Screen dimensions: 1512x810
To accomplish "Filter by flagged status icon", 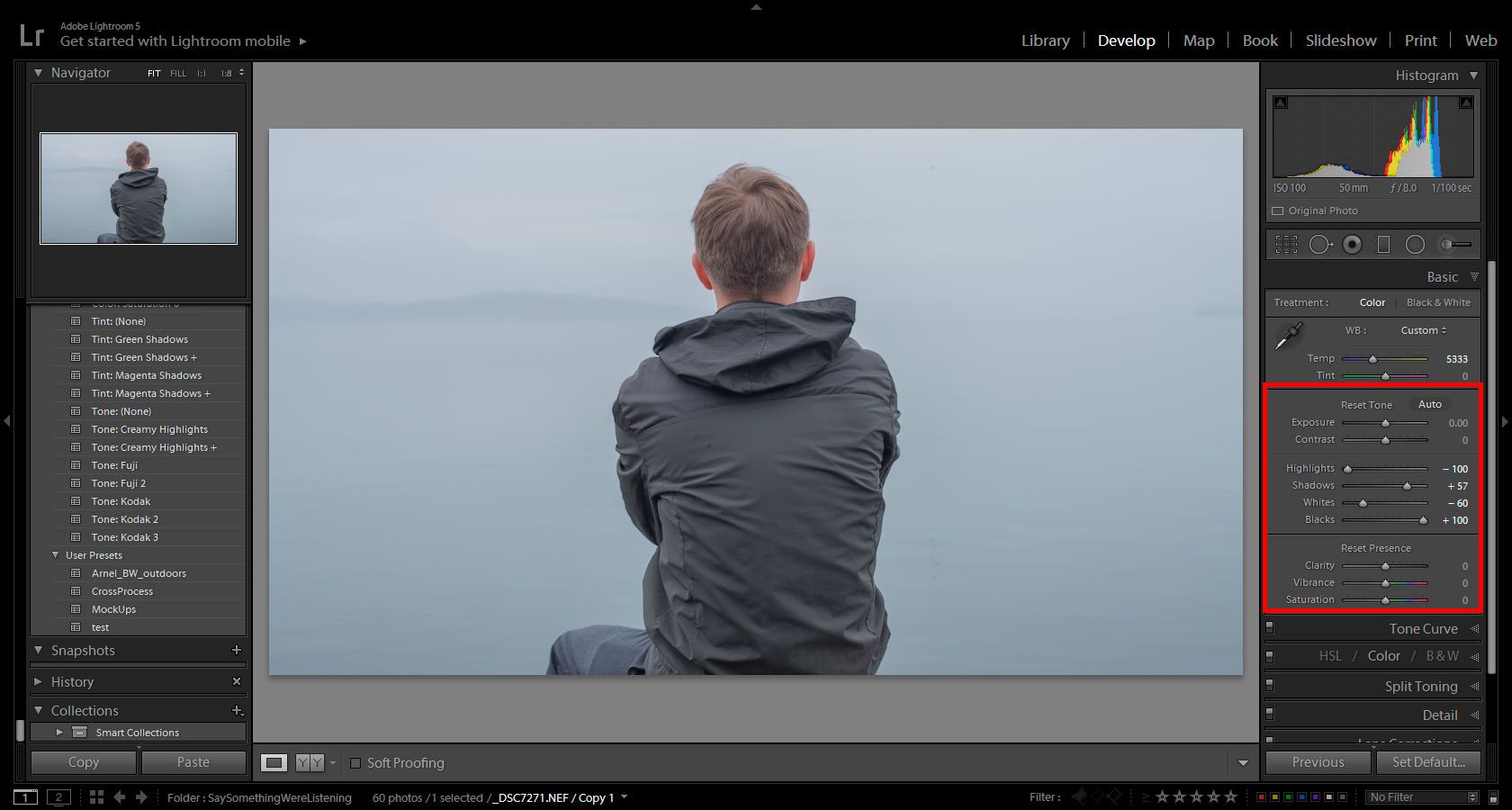I will (x=1080, y=797).
